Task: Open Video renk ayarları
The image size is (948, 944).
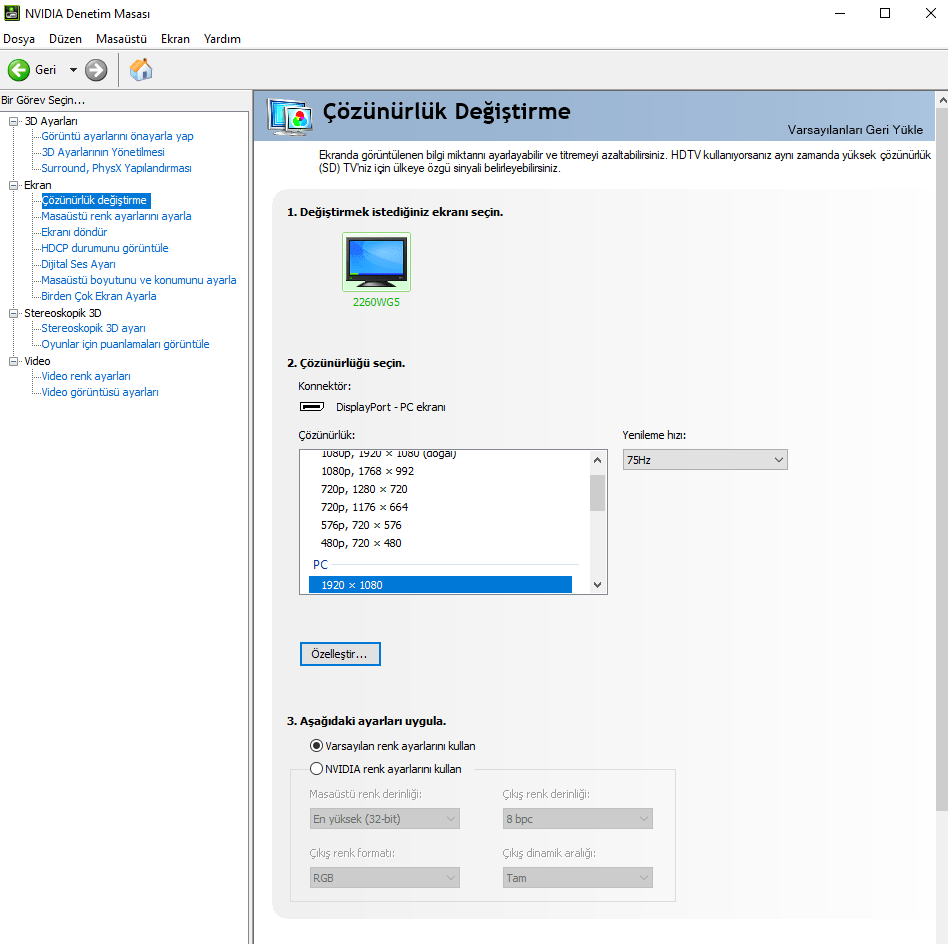Action: pos(86,376)
